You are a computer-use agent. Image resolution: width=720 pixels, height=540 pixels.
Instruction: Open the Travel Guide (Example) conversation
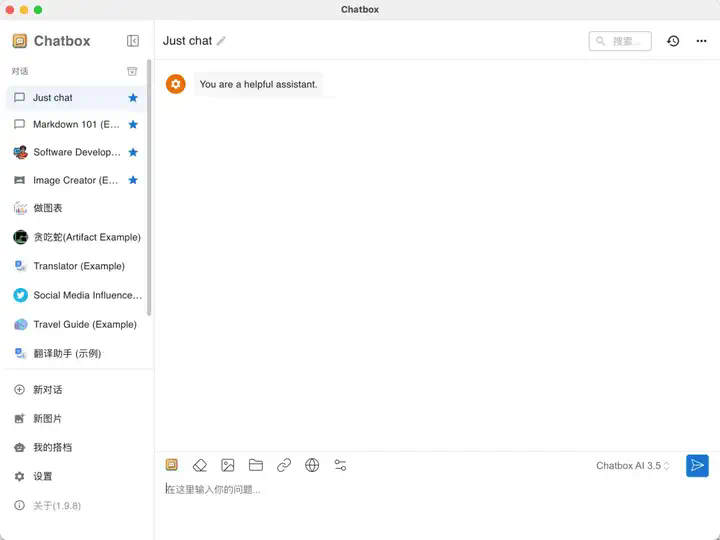(x=76, y=325)
